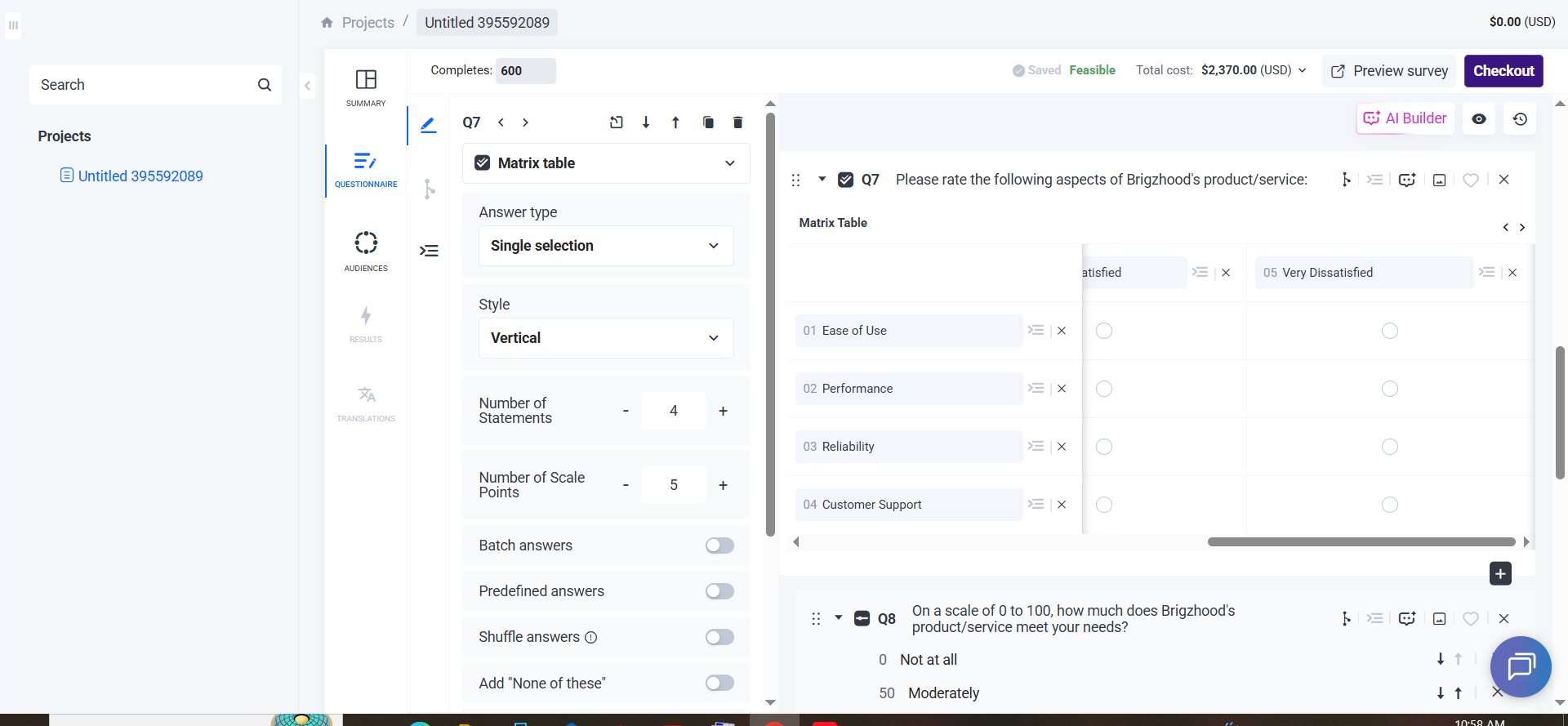Show next matrix table columns arrow
This screenshot has height=726, width=1568.
coord(1522,228)
